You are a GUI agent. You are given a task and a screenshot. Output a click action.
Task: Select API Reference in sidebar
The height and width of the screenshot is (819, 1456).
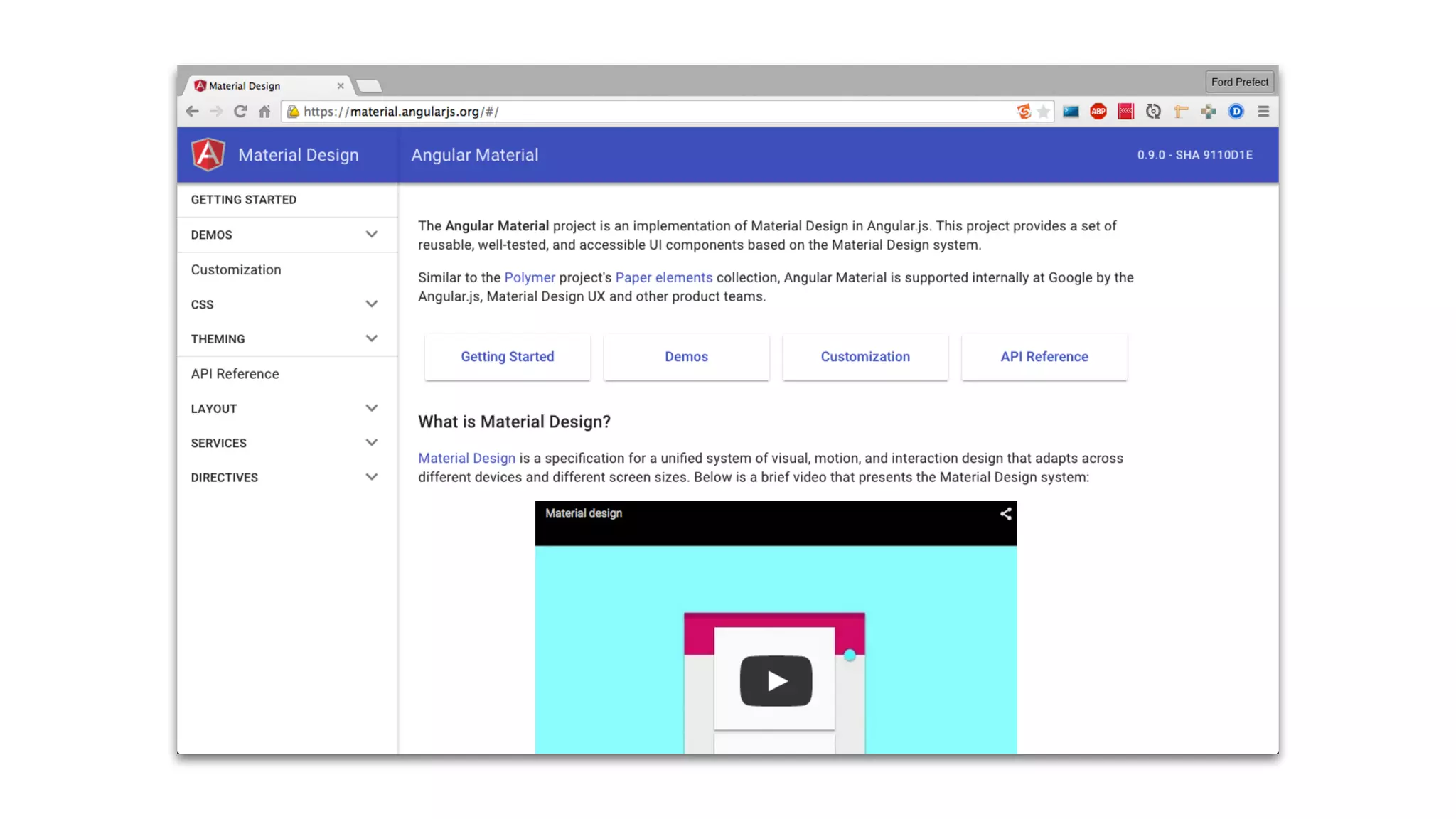point(235,374)
